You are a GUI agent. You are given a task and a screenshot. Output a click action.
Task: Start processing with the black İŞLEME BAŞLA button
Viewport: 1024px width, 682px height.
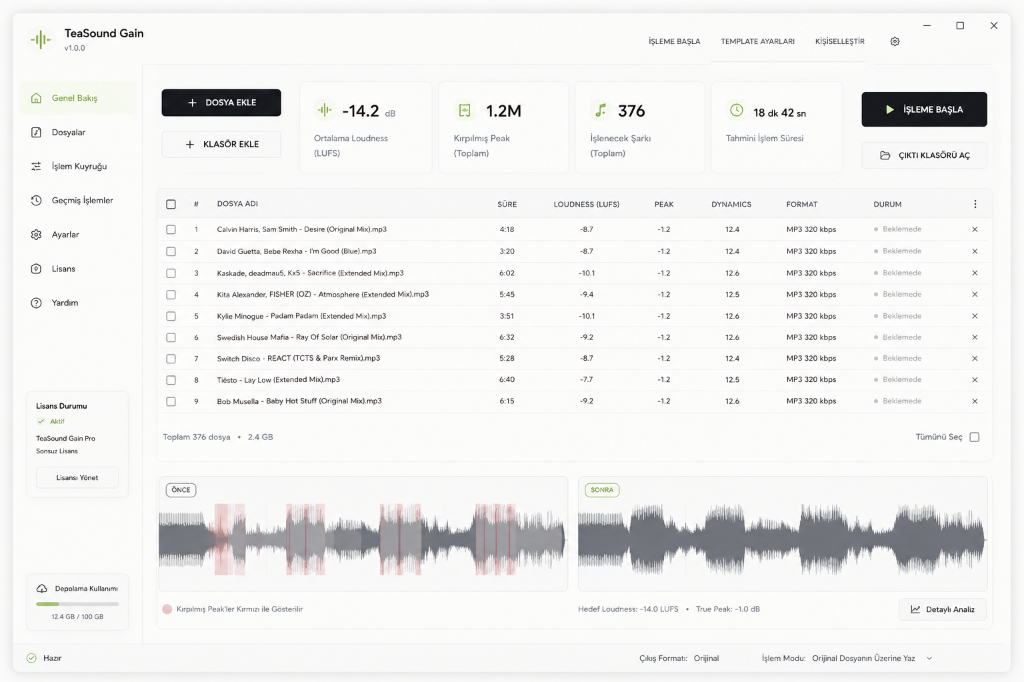924,109
